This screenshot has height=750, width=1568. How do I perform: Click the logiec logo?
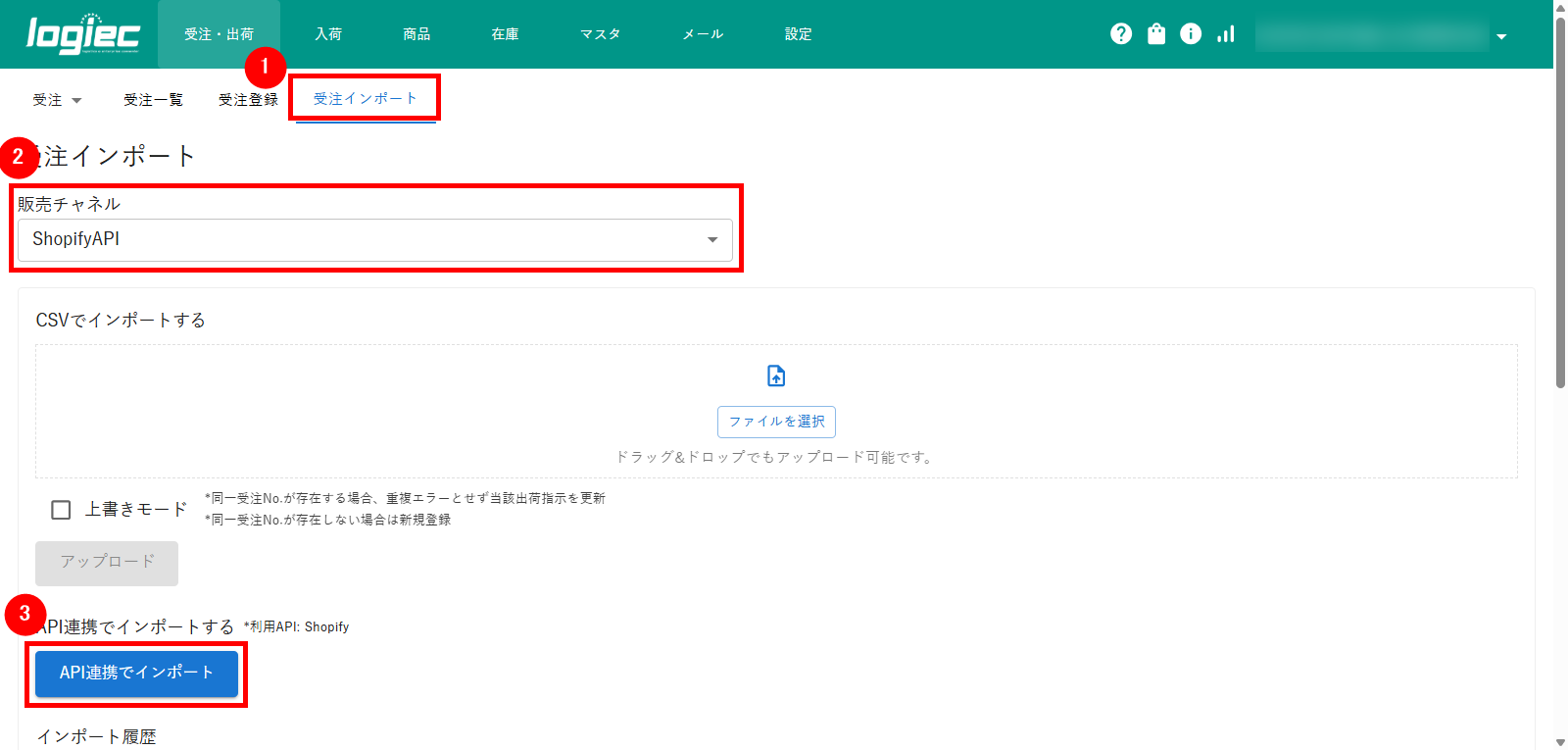click(x=82, y=34)
